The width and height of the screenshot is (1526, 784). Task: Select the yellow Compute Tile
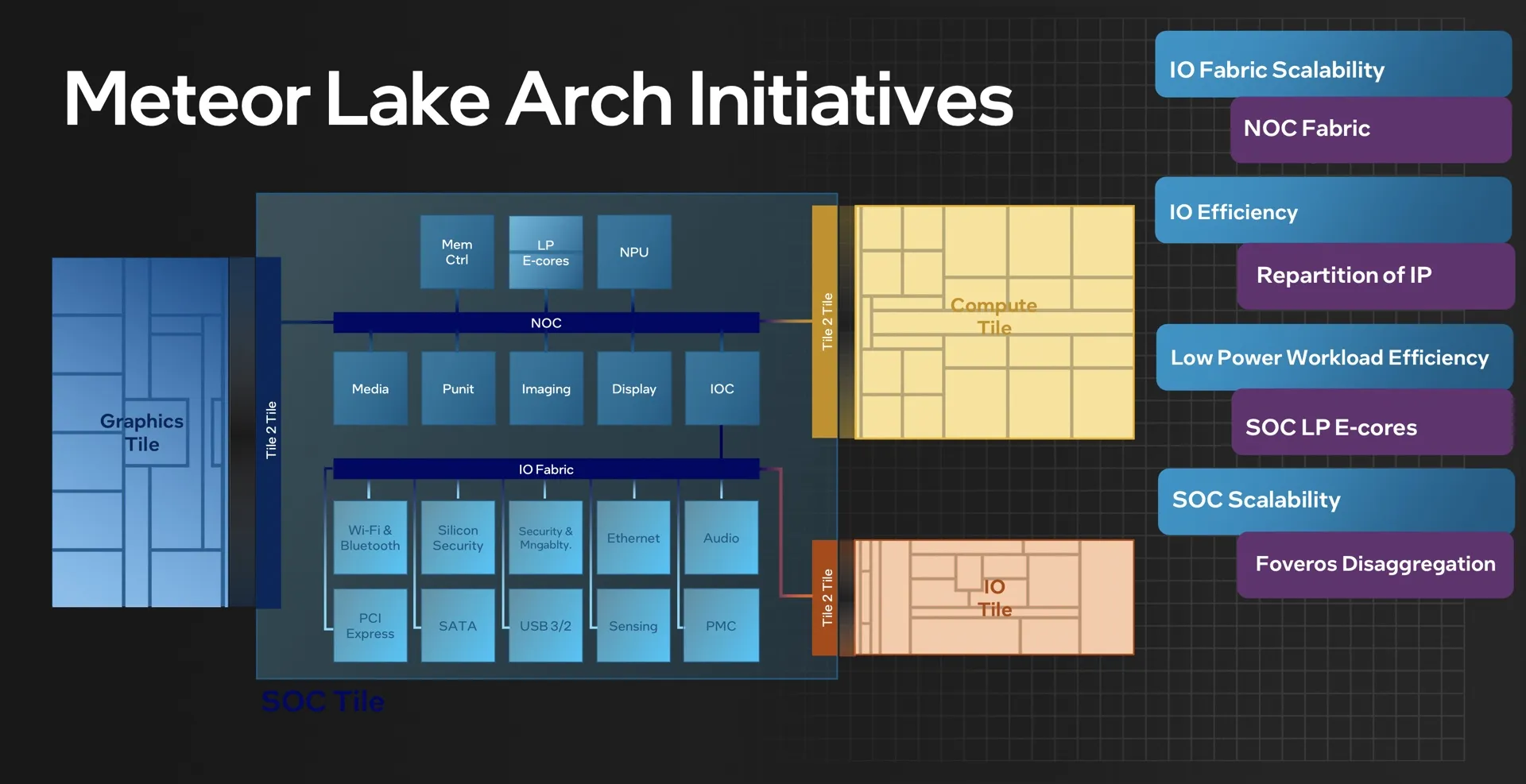993,322
